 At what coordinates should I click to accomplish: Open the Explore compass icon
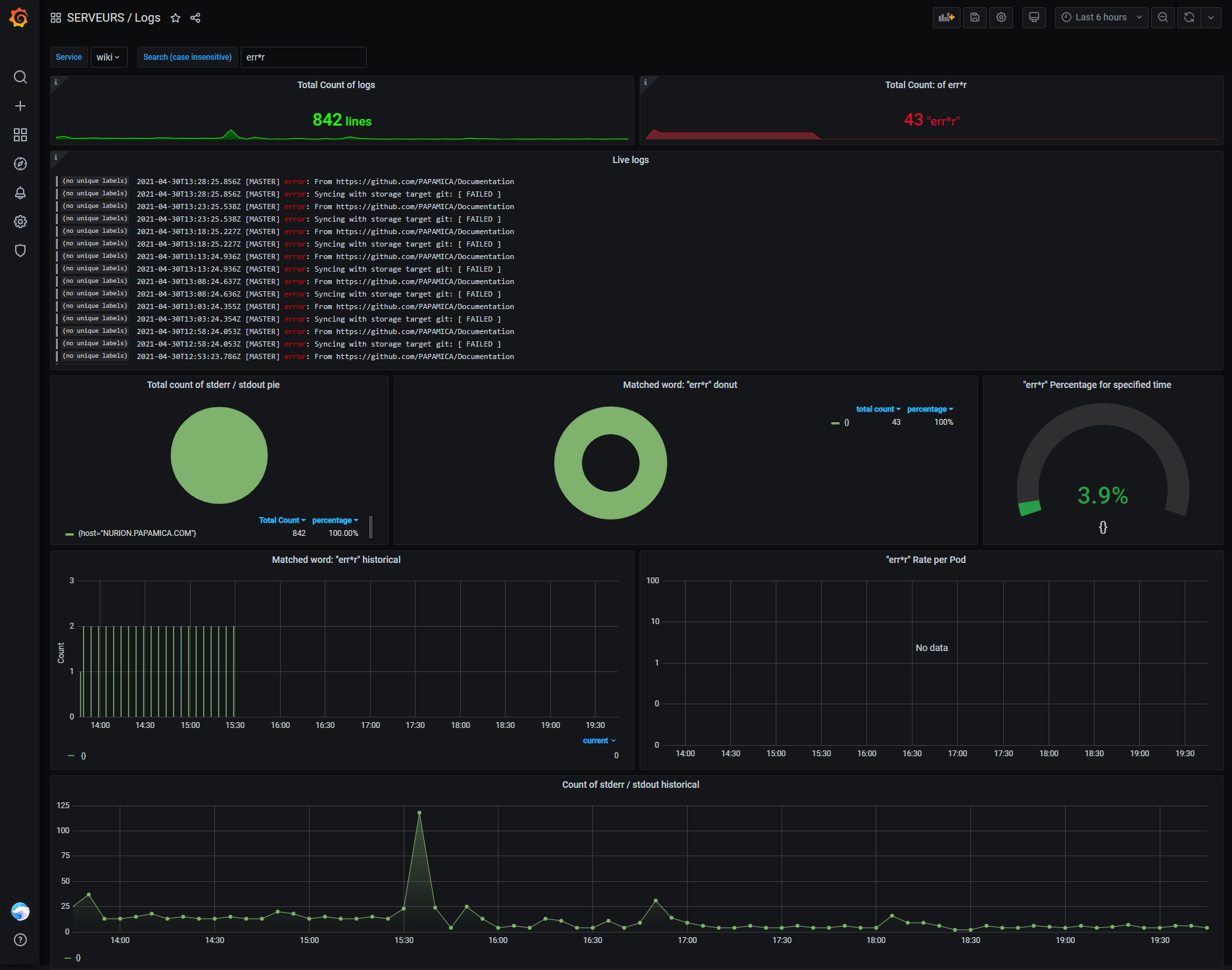click(20, 164)
